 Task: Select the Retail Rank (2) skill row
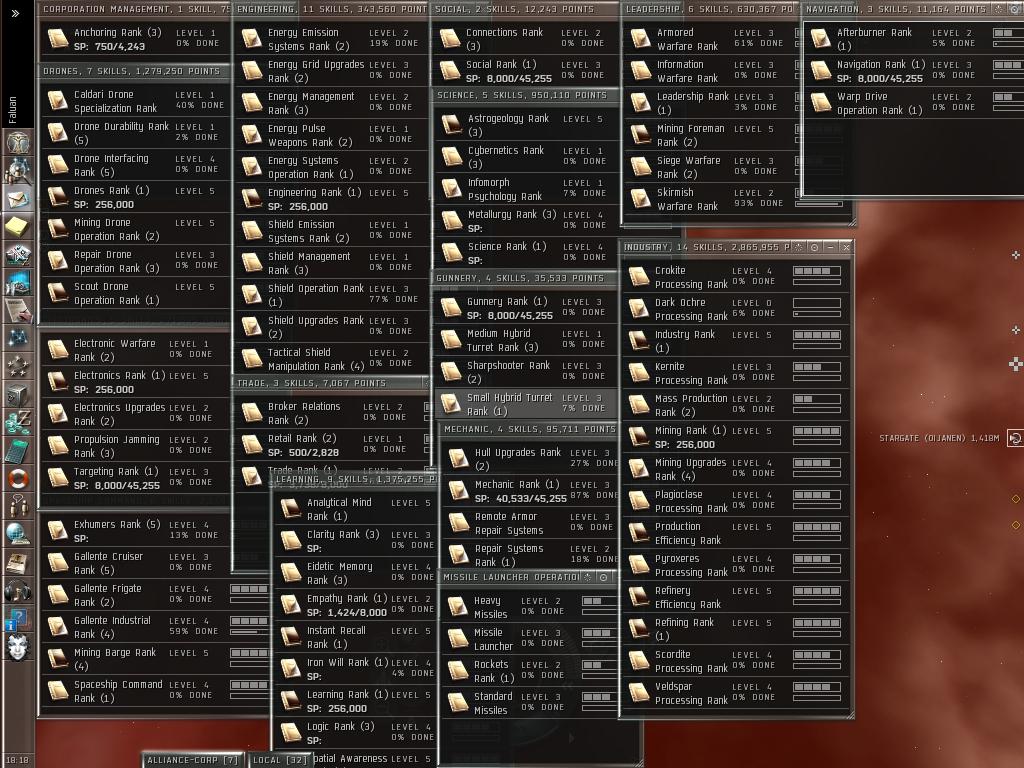pos(332,445)
